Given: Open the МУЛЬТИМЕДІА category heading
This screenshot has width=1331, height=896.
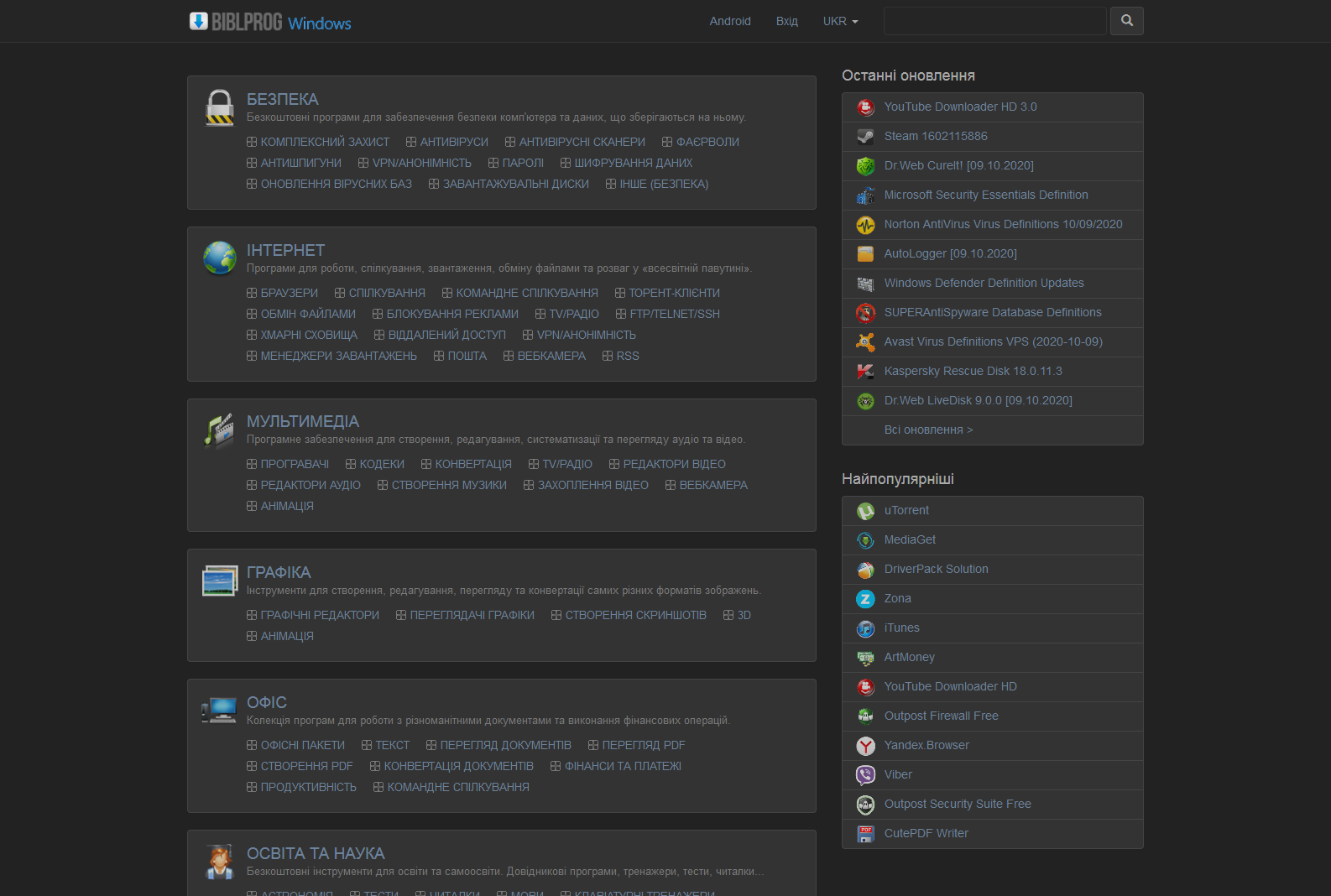Looking at the screenshot, I should point(303,421).
